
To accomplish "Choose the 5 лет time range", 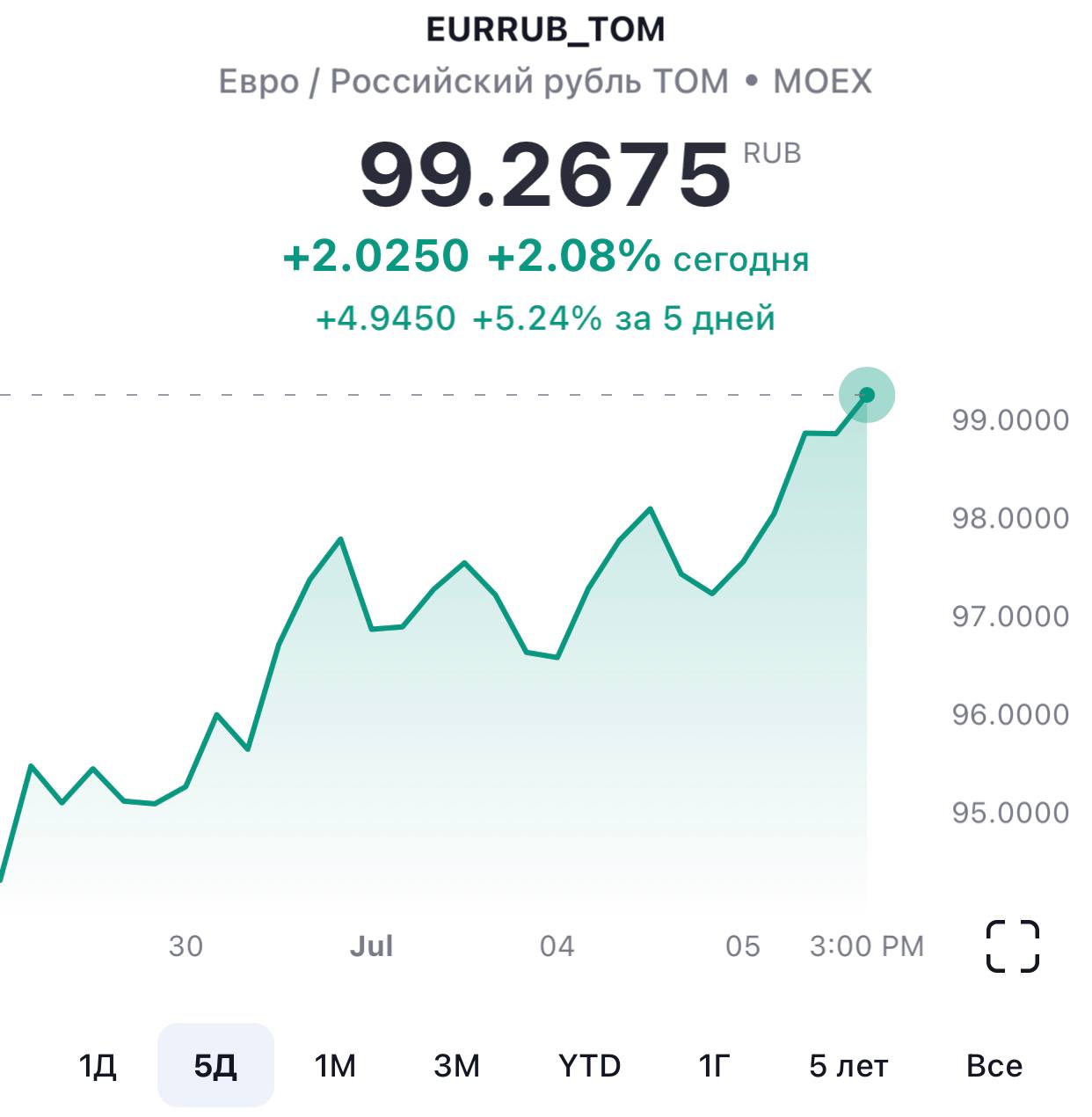I will (848, 1066).
